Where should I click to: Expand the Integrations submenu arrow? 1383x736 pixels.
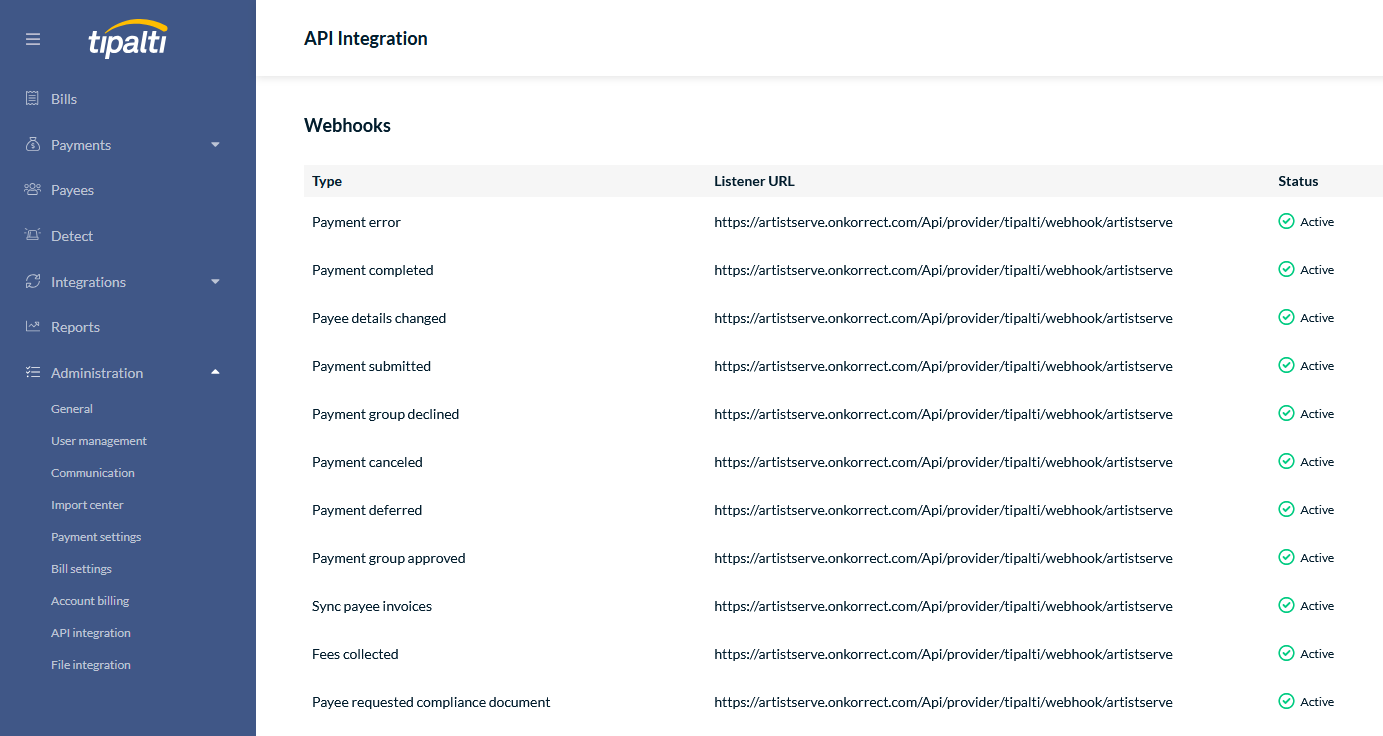pos(215,282)
